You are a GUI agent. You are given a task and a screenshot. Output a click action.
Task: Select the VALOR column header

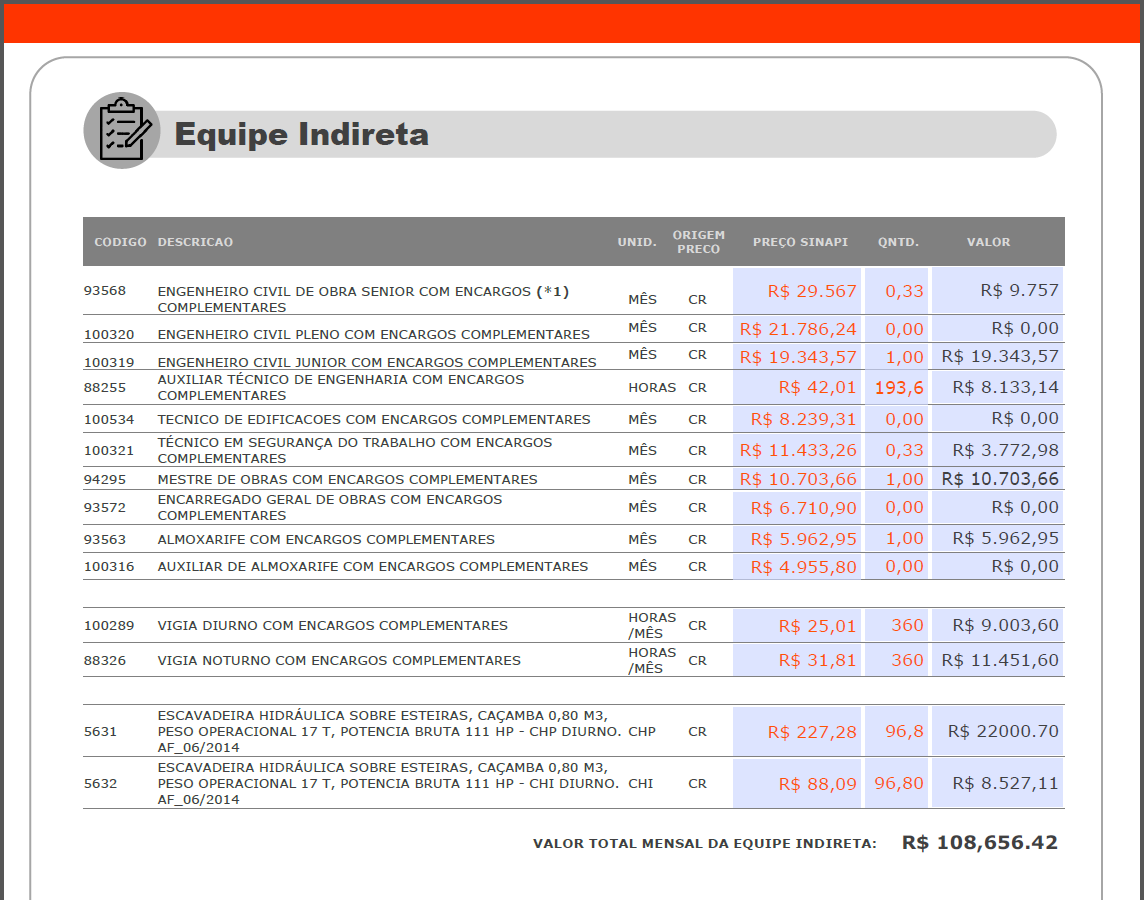pyautogui.click(x=988, y=242)
